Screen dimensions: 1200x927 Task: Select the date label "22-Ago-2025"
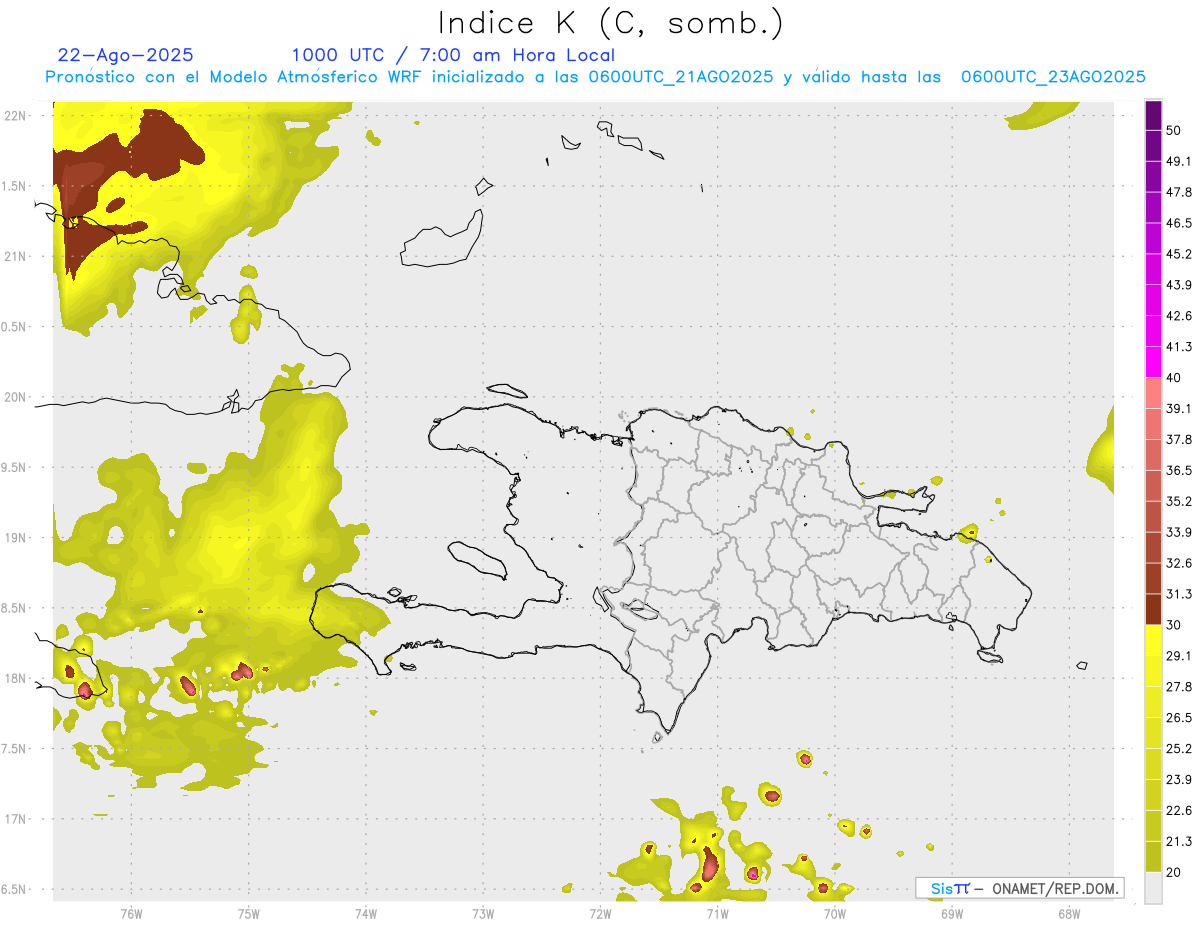[x=126, y=55]
